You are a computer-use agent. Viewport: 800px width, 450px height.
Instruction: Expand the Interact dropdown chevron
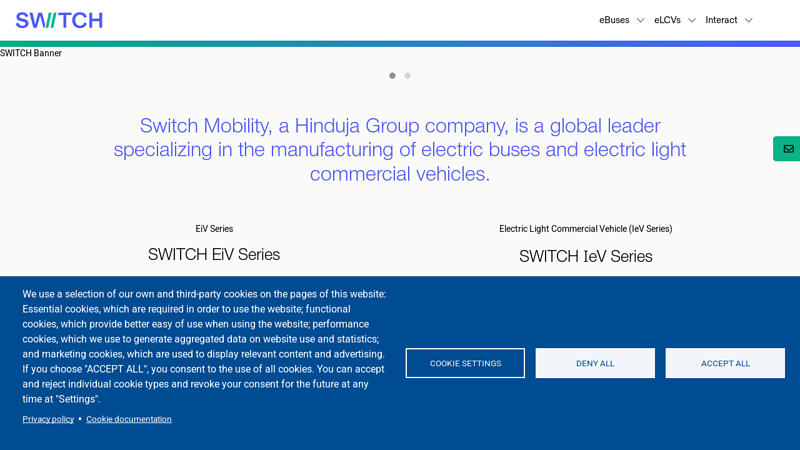tap(748, 20)
